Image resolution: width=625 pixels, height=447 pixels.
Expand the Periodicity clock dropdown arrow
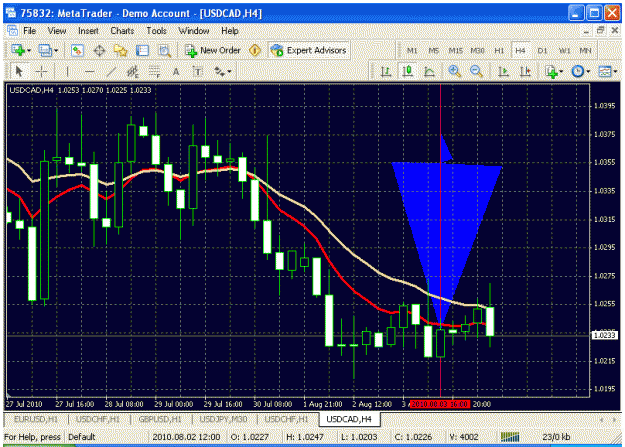pos(588,72)
